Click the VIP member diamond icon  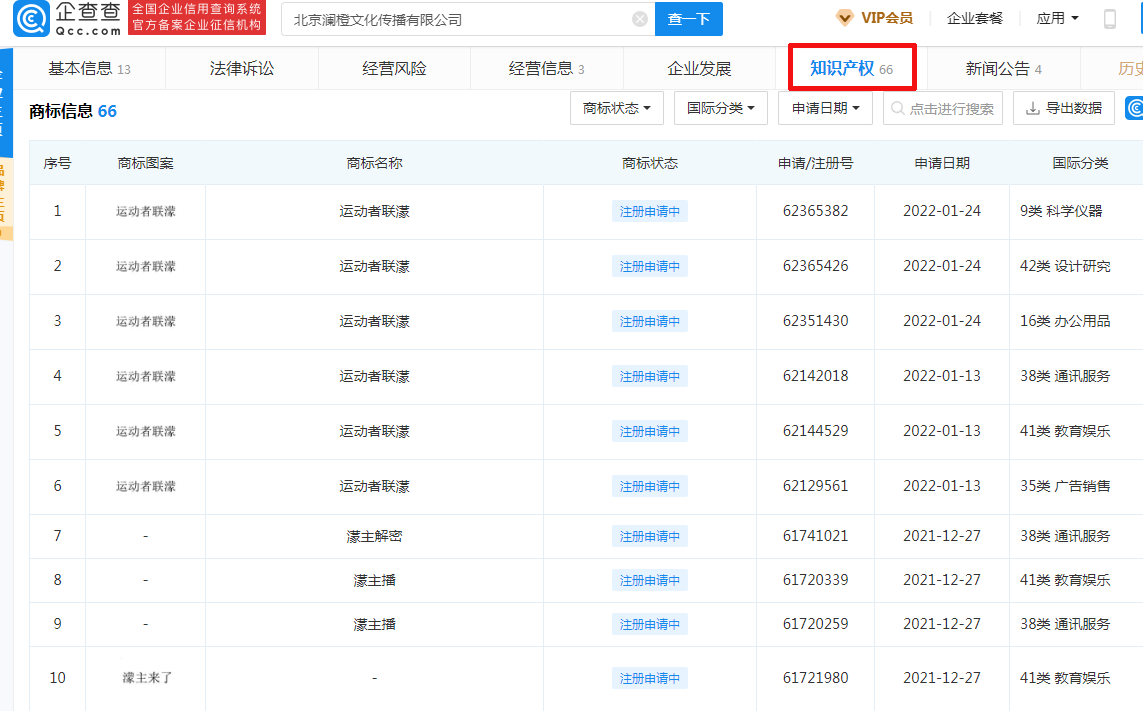click(845, 18)
